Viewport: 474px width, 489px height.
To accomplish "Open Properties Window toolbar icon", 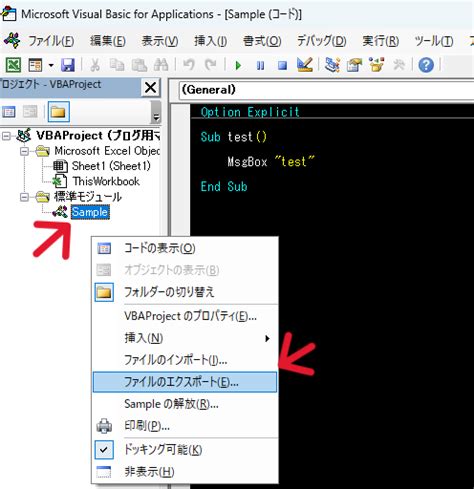I will coord(354,65).
